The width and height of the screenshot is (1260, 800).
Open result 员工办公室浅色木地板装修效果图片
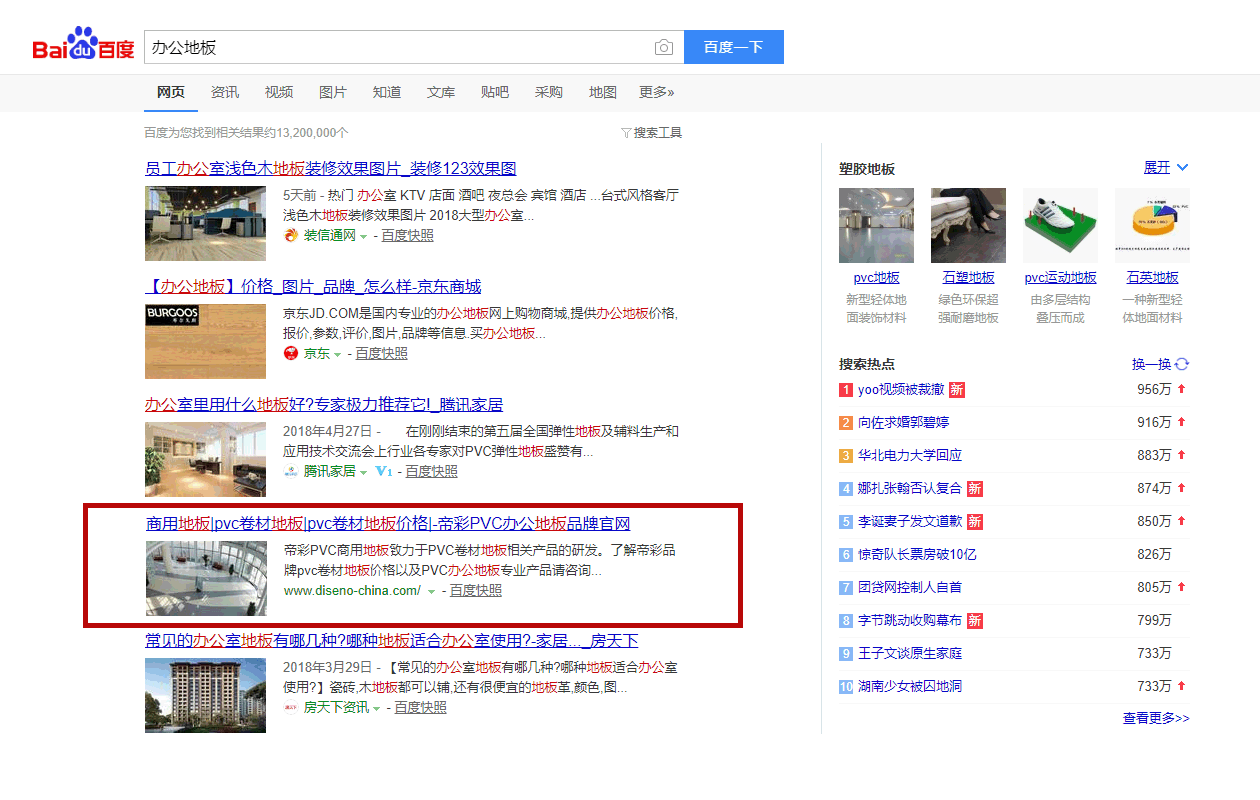tap(331, 168)
